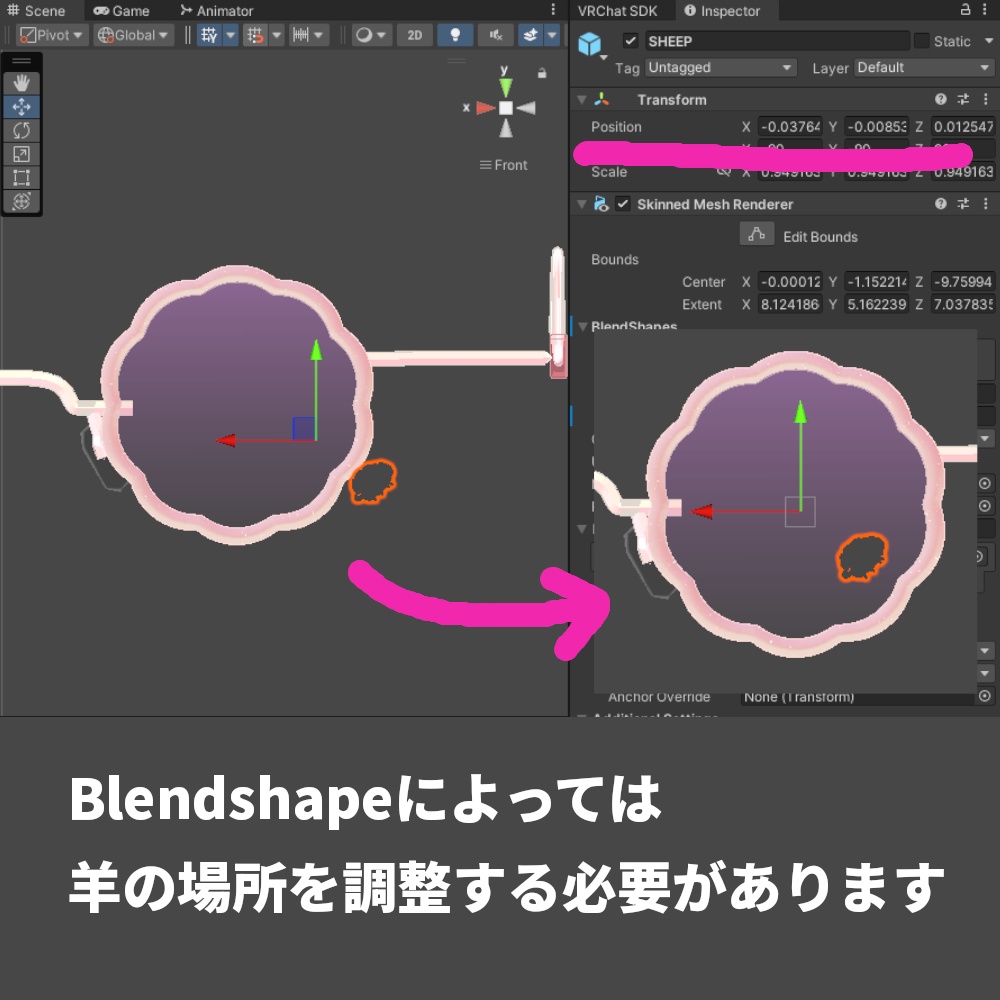Open Scene view more options menu
This screenshot has height=1000, width=1000.
coord(553,10)
